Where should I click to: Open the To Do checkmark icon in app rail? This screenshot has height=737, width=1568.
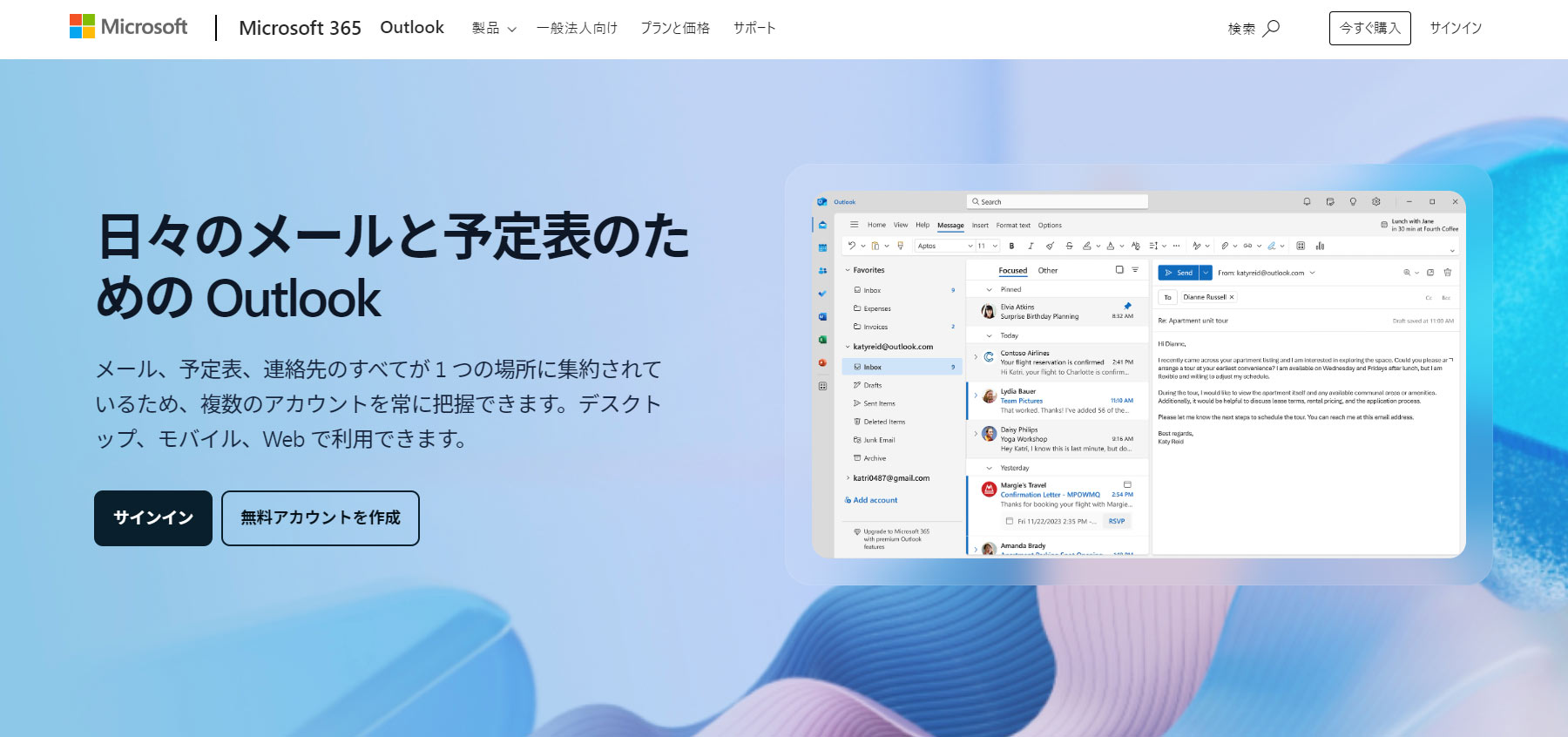pos(822,294)
